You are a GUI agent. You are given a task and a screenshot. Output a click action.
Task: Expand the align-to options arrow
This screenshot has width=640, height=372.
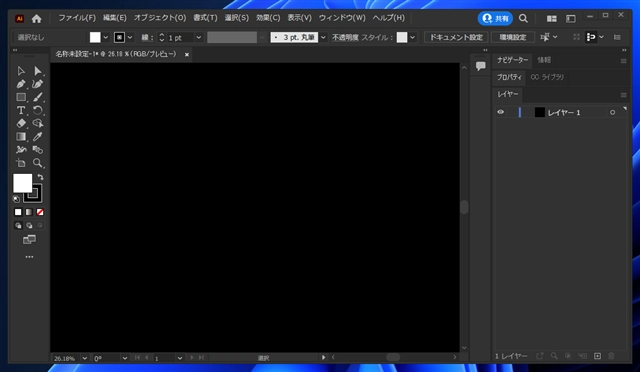(601, 37)
